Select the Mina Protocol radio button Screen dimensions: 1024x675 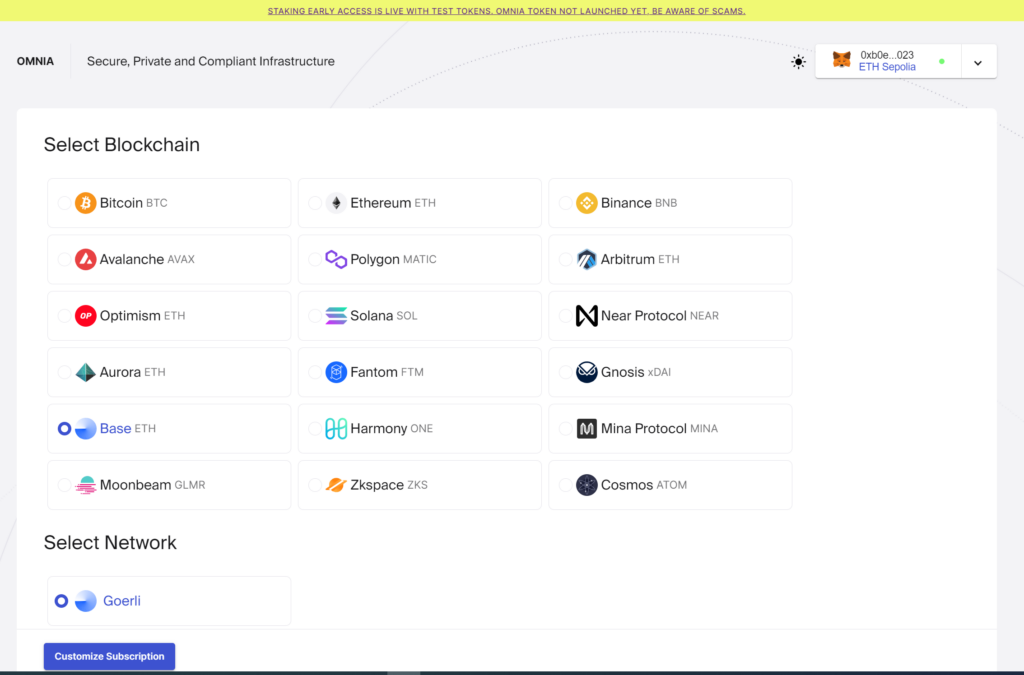(x=566, y=429)
